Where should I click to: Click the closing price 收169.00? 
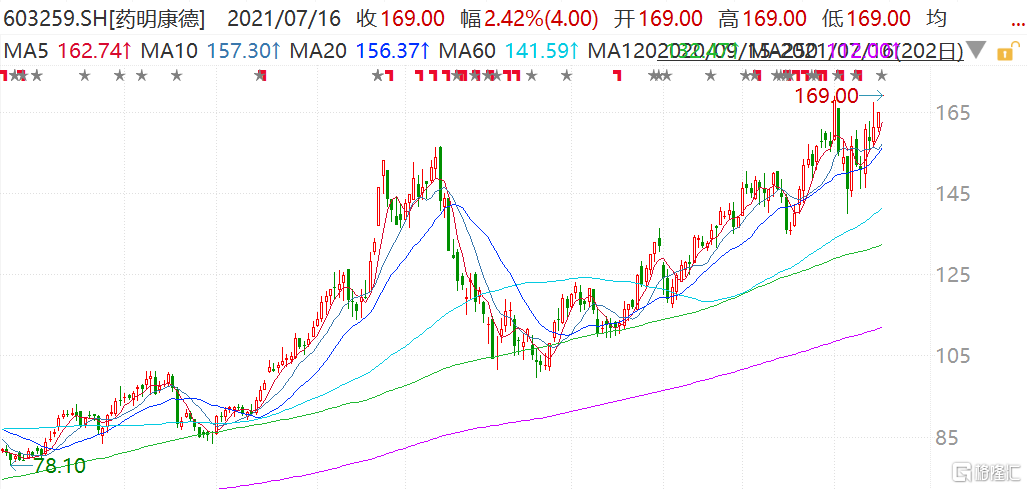coord(401,19)
